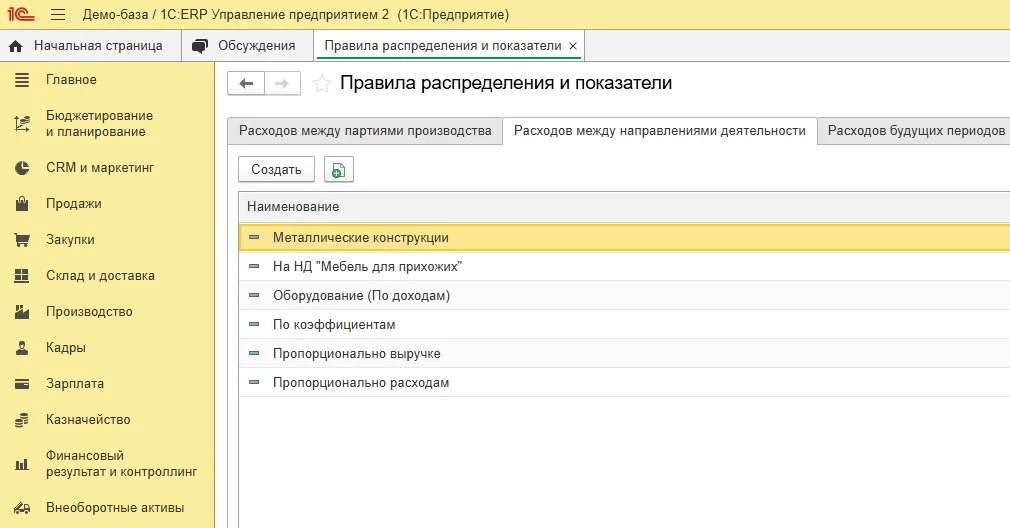The width and height of the screenshot is (1010, 528).
Task: Click row icon of По коэффициентам
Action: [254, 325]
